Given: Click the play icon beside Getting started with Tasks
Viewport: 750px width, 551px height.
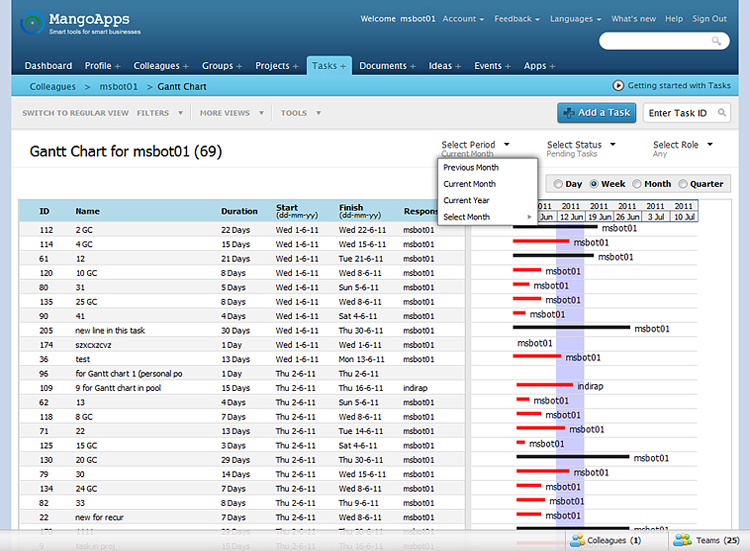Looking at the screenshot, I should tap(618, 86).
